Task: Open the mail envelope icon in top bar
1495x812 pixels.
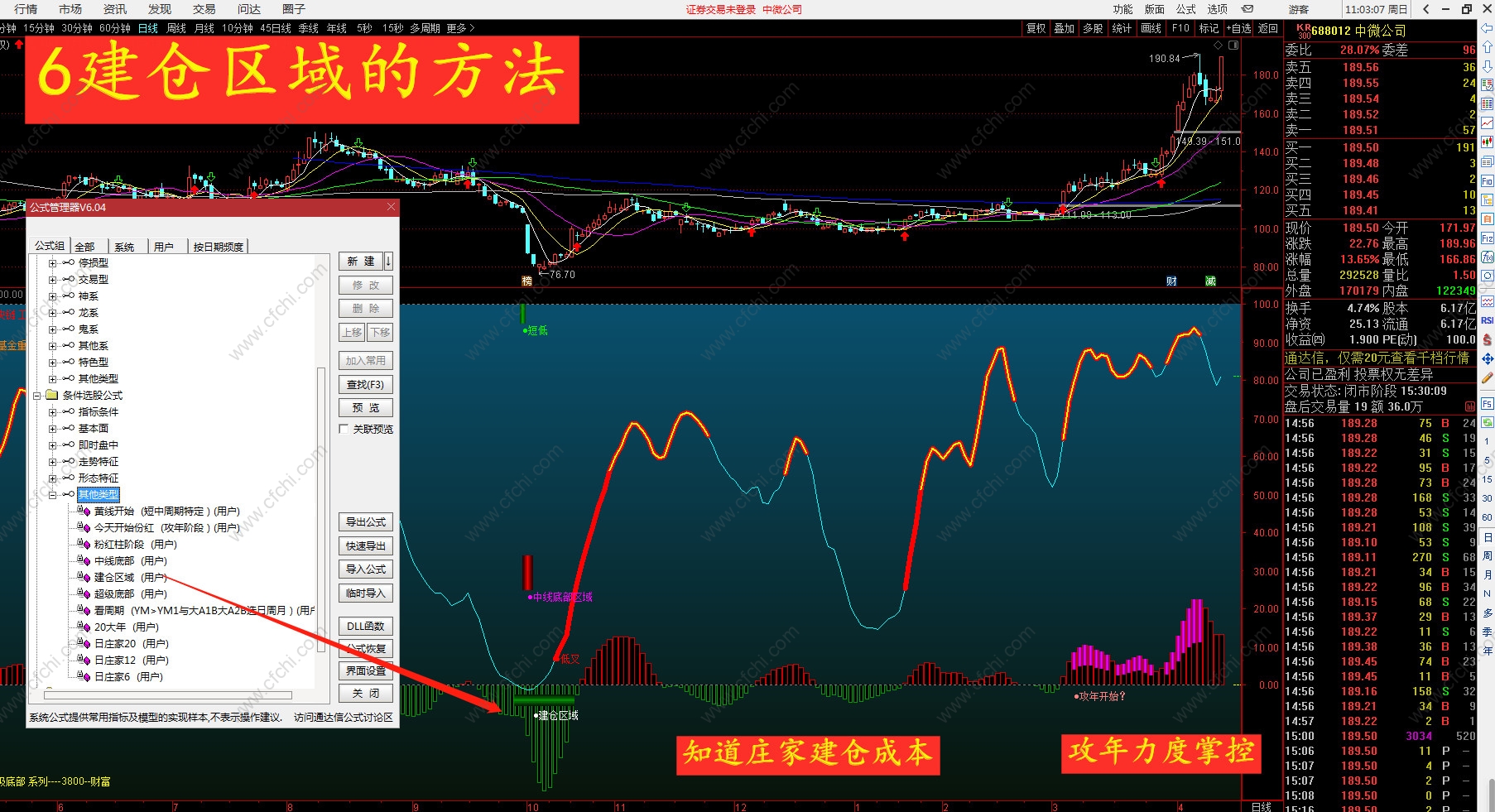Action: [x=1247, y=9]
